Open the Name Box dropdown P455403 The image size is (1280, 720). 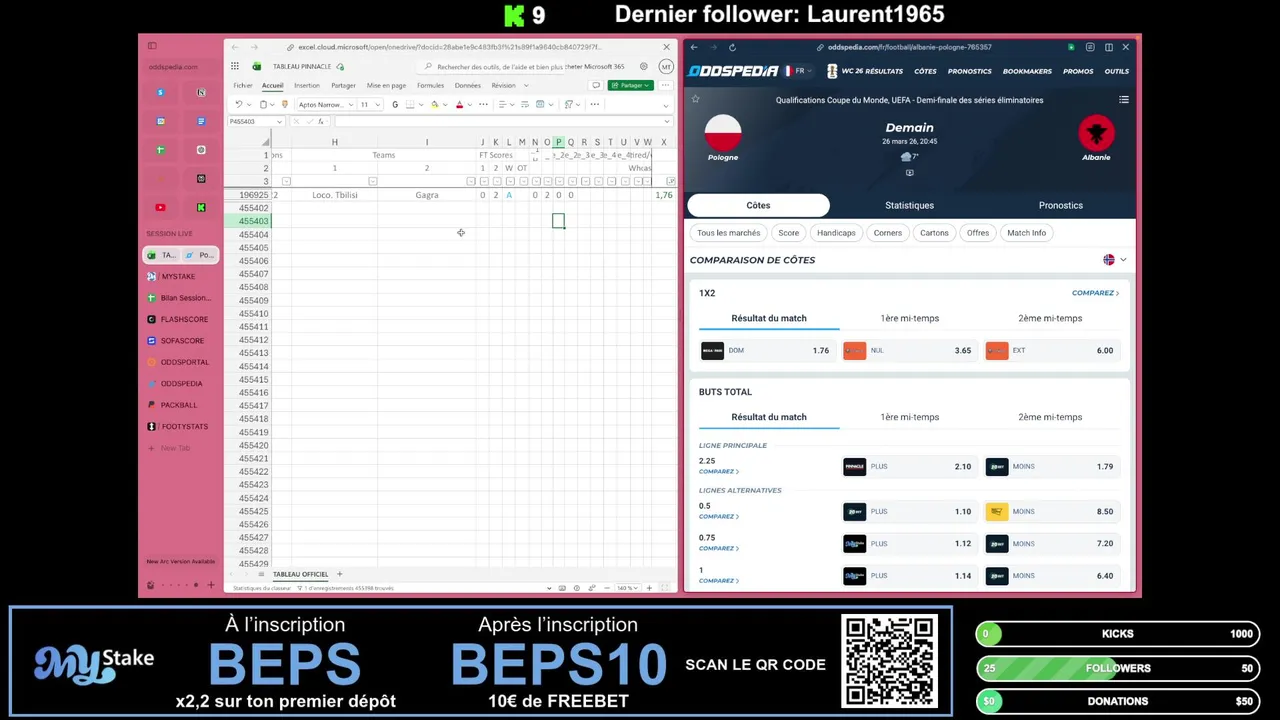(279, 122)
